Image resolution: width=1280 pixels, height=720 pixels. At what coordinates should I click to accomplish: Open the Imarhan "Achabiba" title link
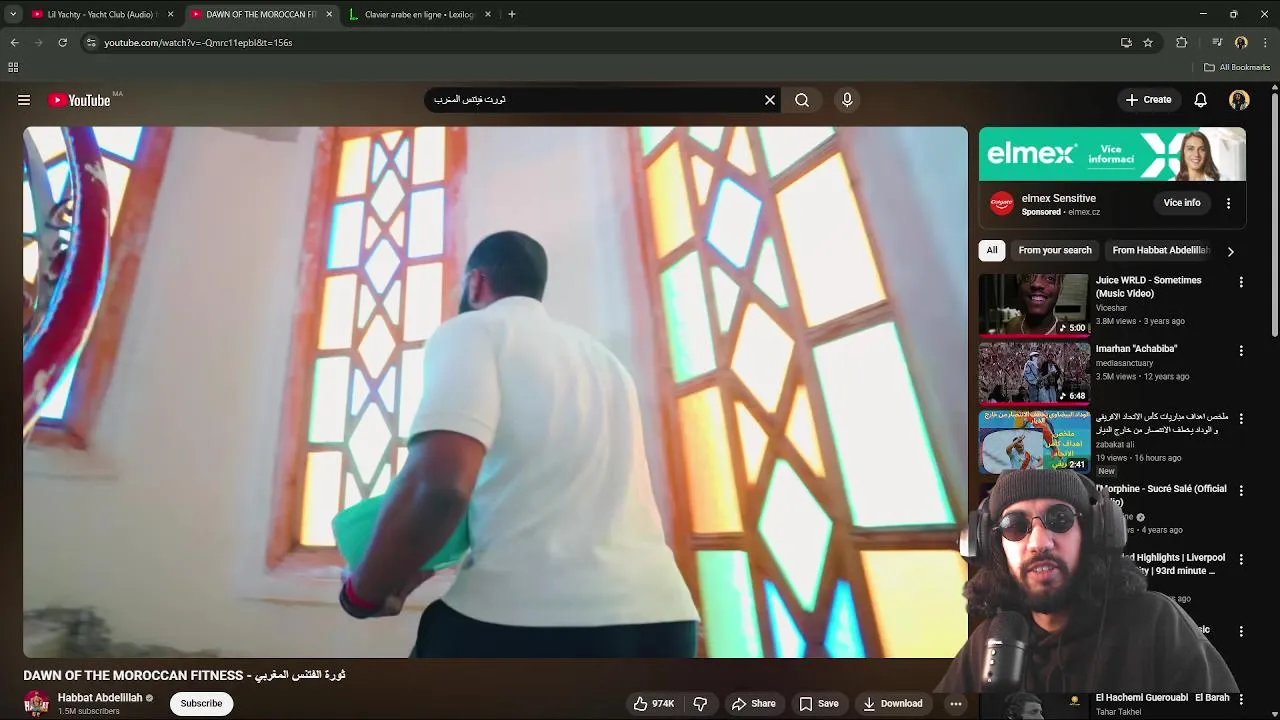click(x=1136, y=349)
